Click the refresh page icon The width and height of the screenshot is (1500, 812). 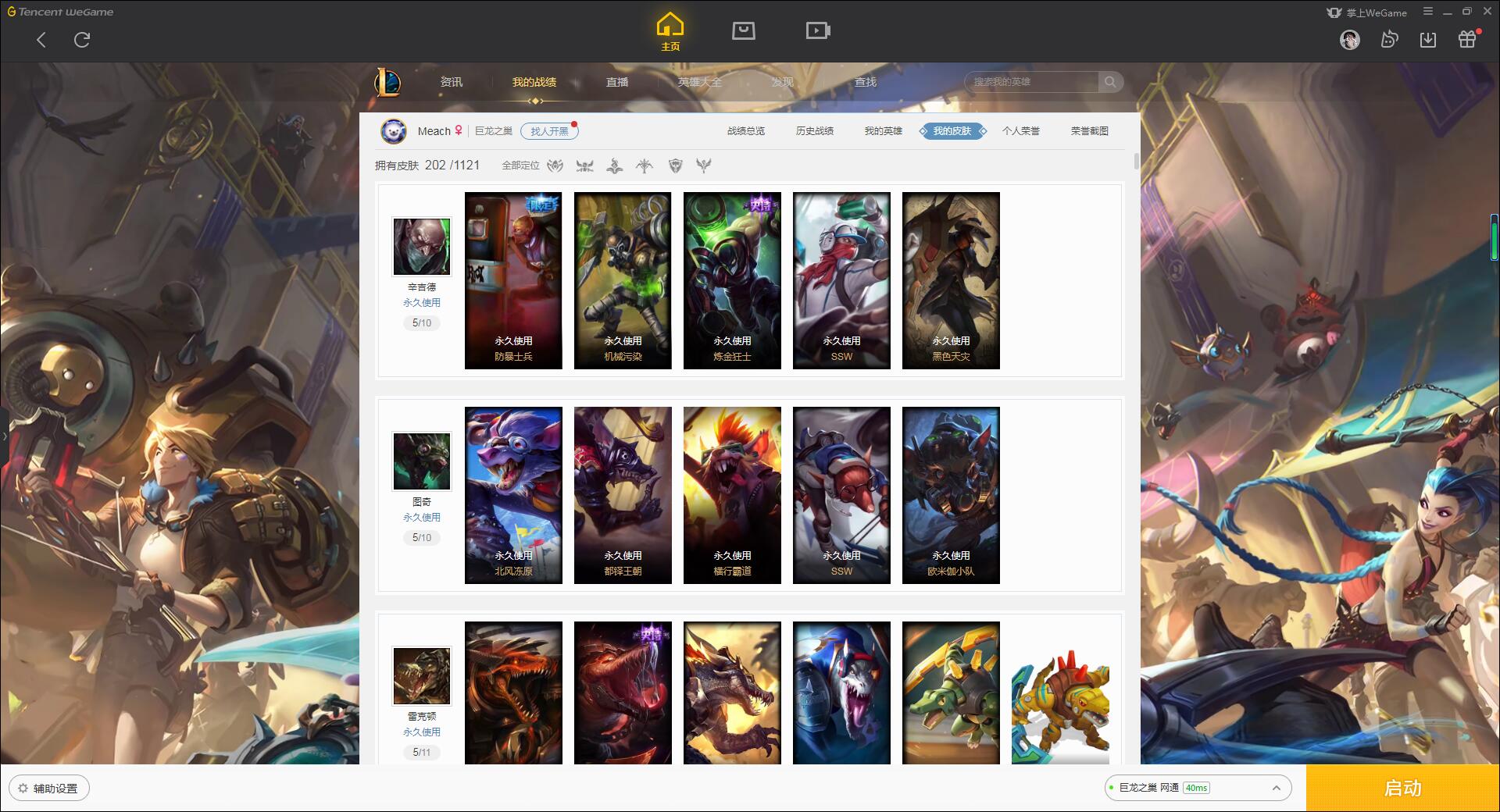[x=82, y=40]
